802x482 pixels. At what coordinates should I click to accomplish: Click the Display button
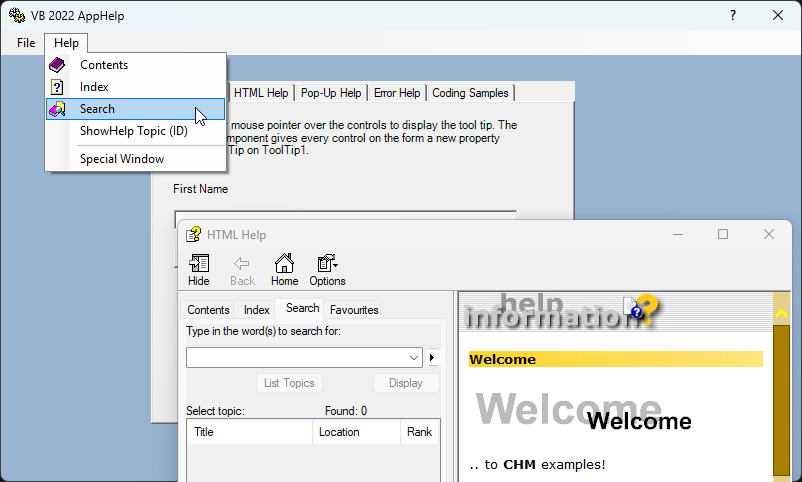tap(406, 383)
